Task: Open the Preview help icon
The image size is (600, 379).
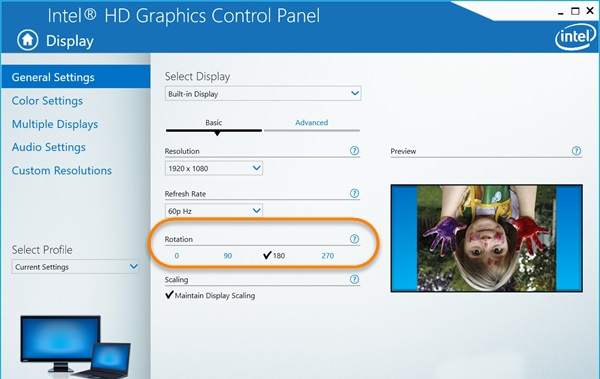Action: click(x=576, y=151)
